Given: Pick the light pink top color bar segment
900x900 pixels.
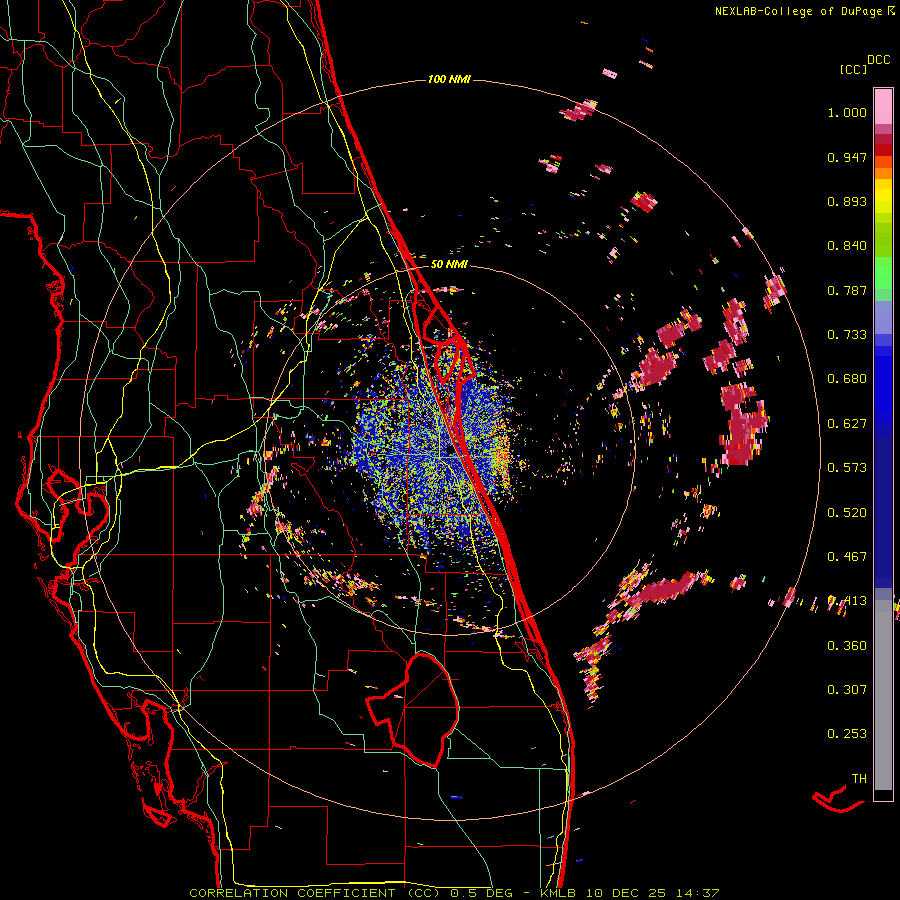Looking at the screenshot, I should tap(883, 106).
